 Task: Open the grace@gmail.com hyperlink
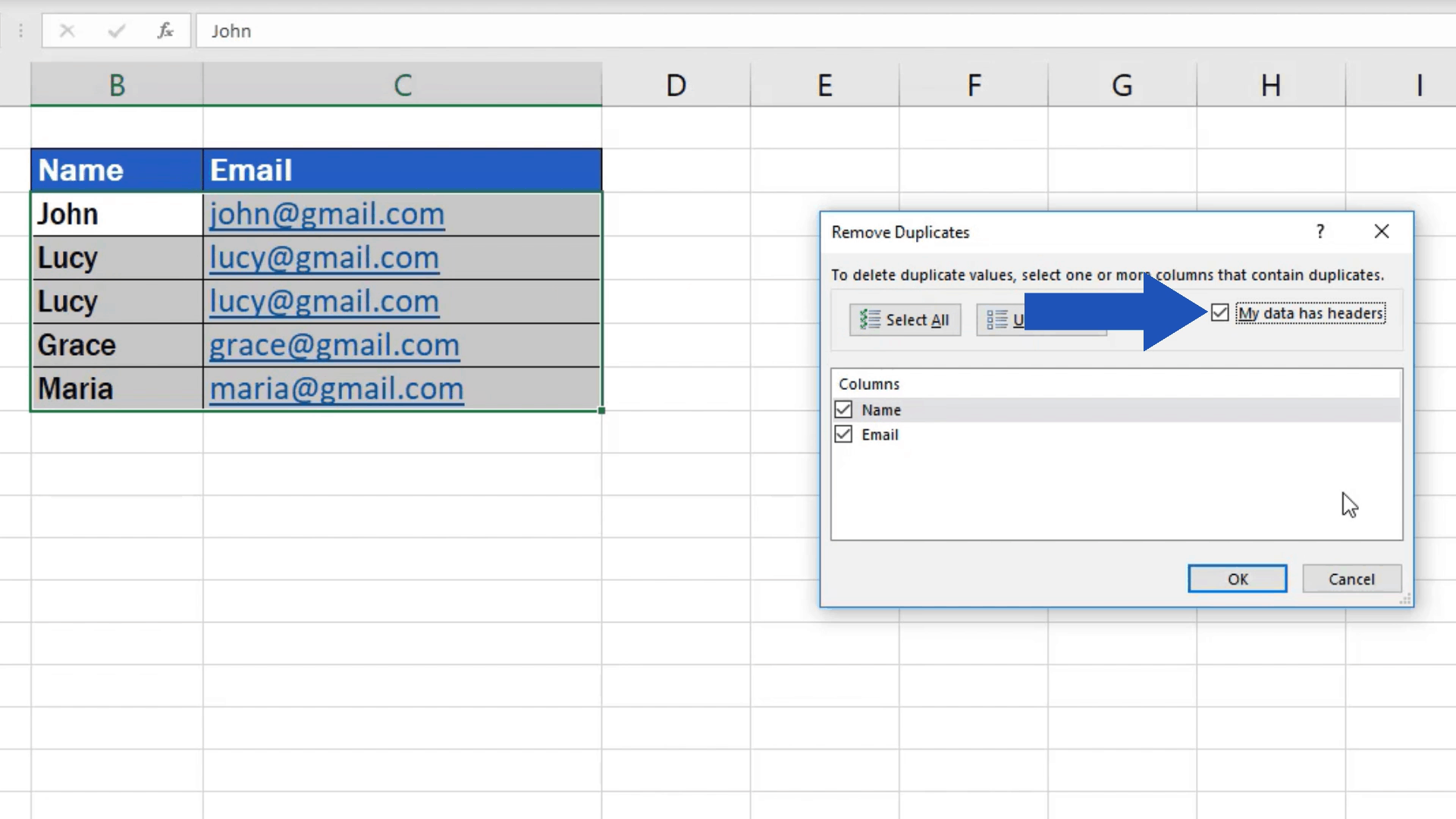tap(334, 345)
